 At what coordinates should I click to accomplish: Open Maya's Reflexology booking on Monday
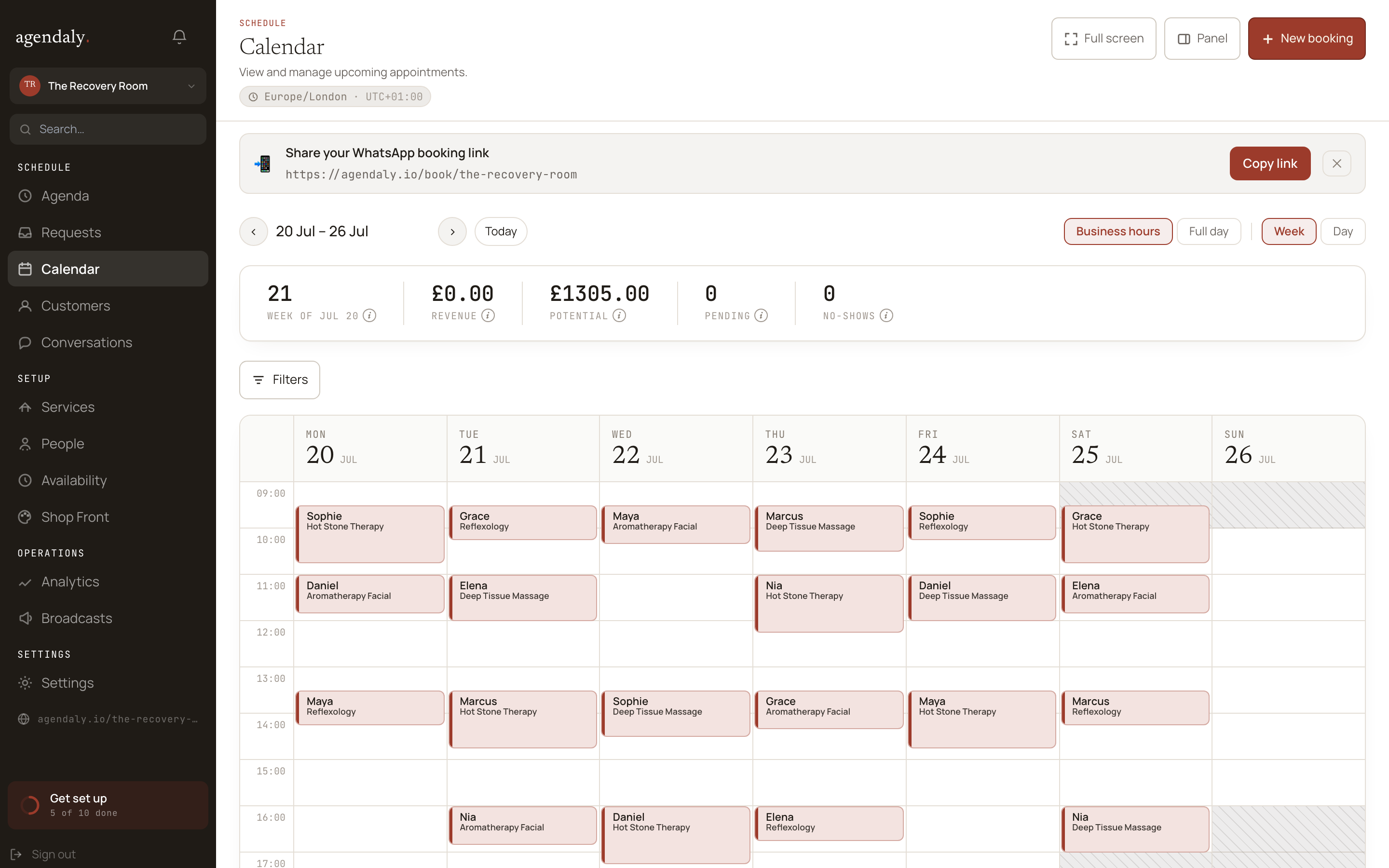370,708
